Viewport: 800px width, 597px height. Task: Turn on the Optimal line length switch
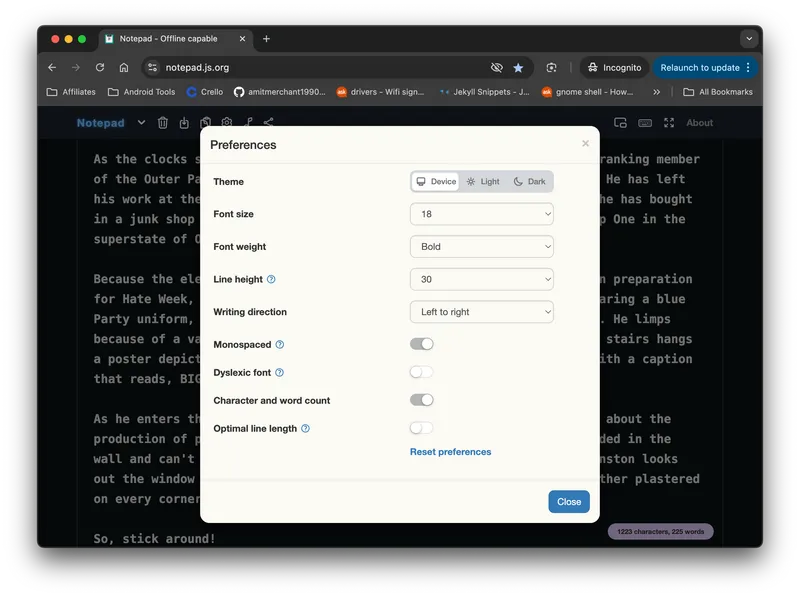[x=421, y=428]
